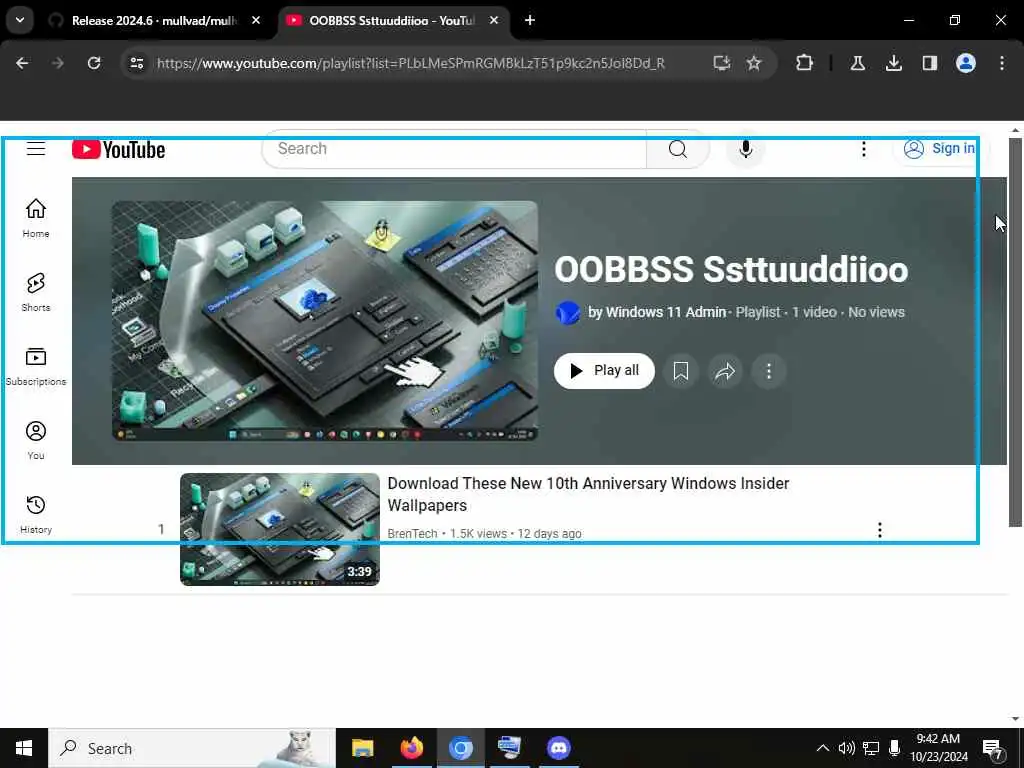Click the Play all button

click(604, 371)
